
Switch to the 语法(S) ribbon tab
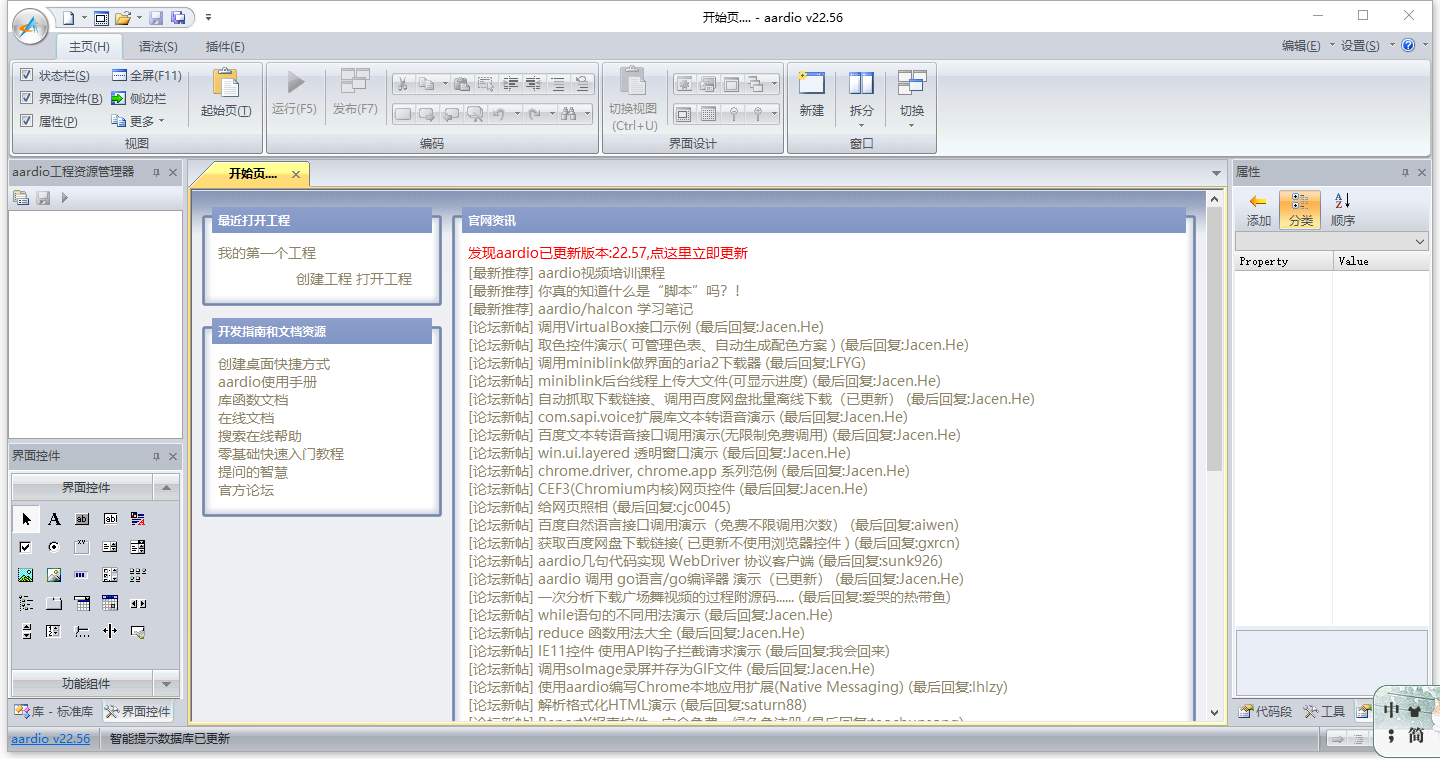[x=158, y=47]
